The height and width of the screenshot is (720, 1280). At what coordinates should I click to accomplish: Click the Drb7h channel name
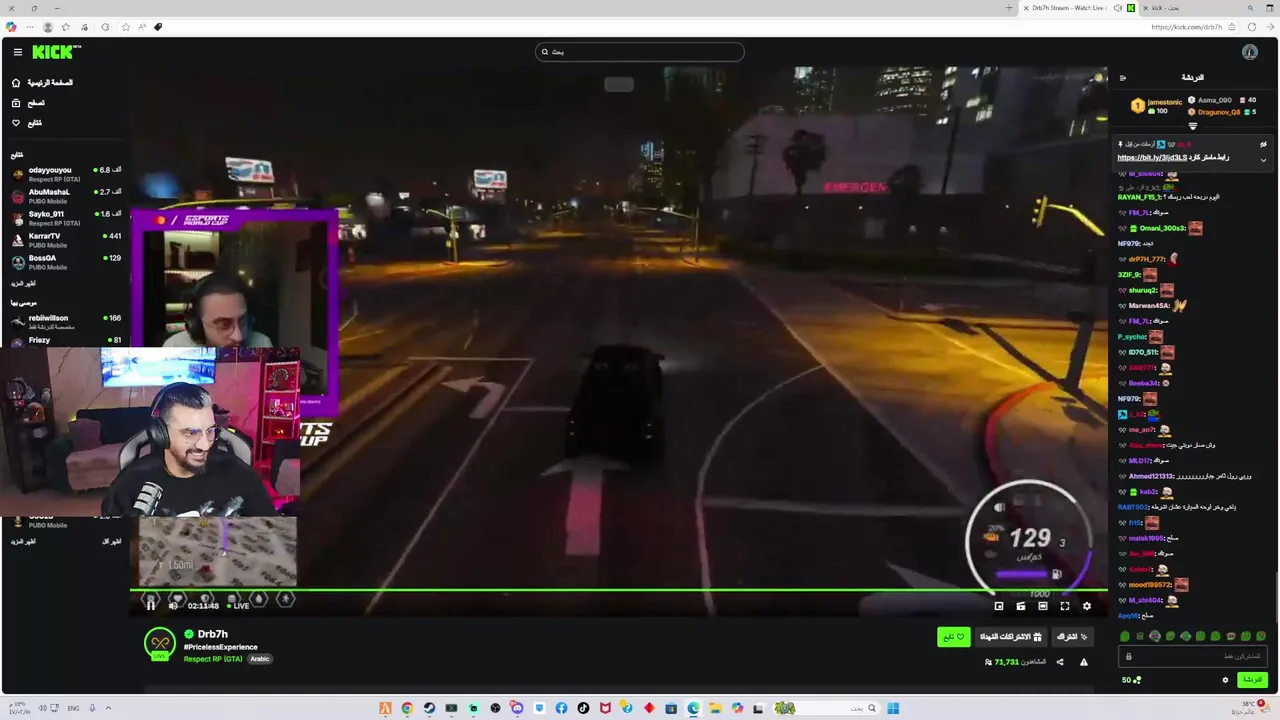coord(212,634)
